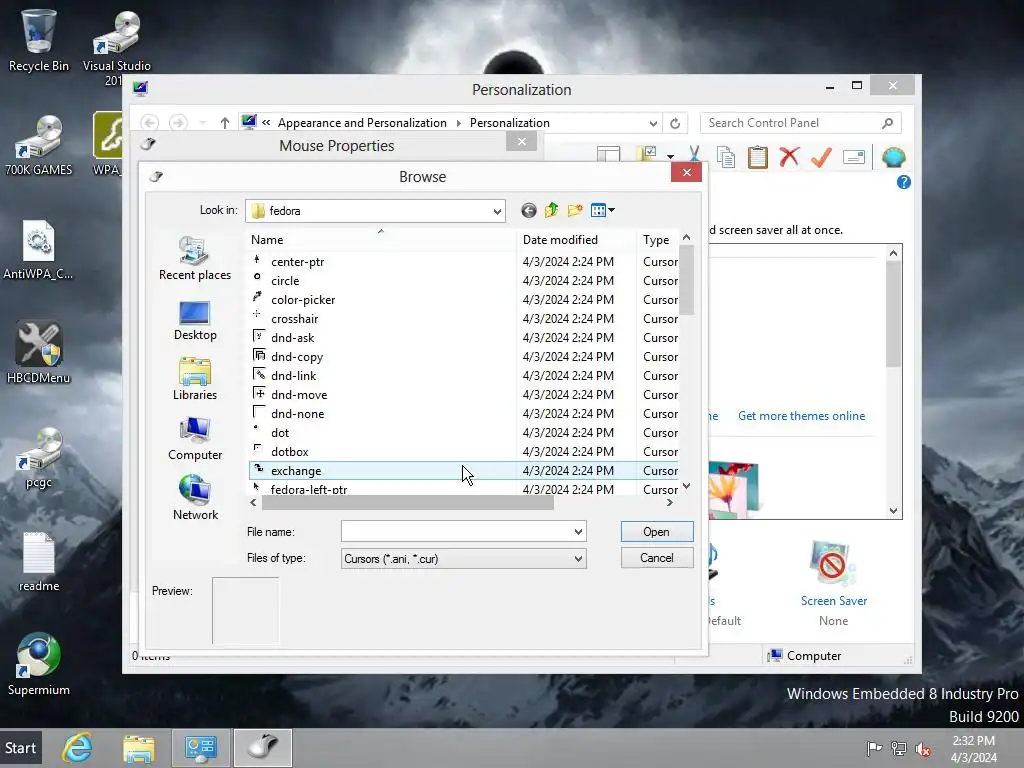Open File Explorer from the taskbar
Image resolution: width=1024 pixels, height=768 pixels.
(x=138, y=748)
